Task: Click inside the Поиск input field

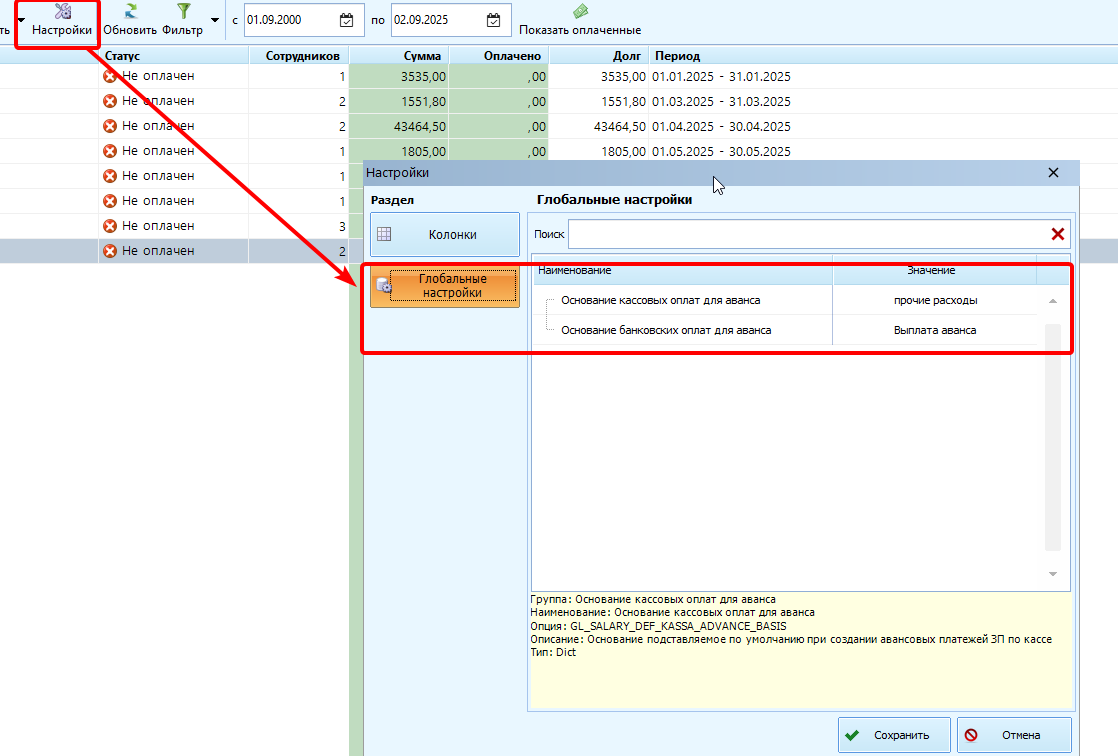Action: point(808,234)
